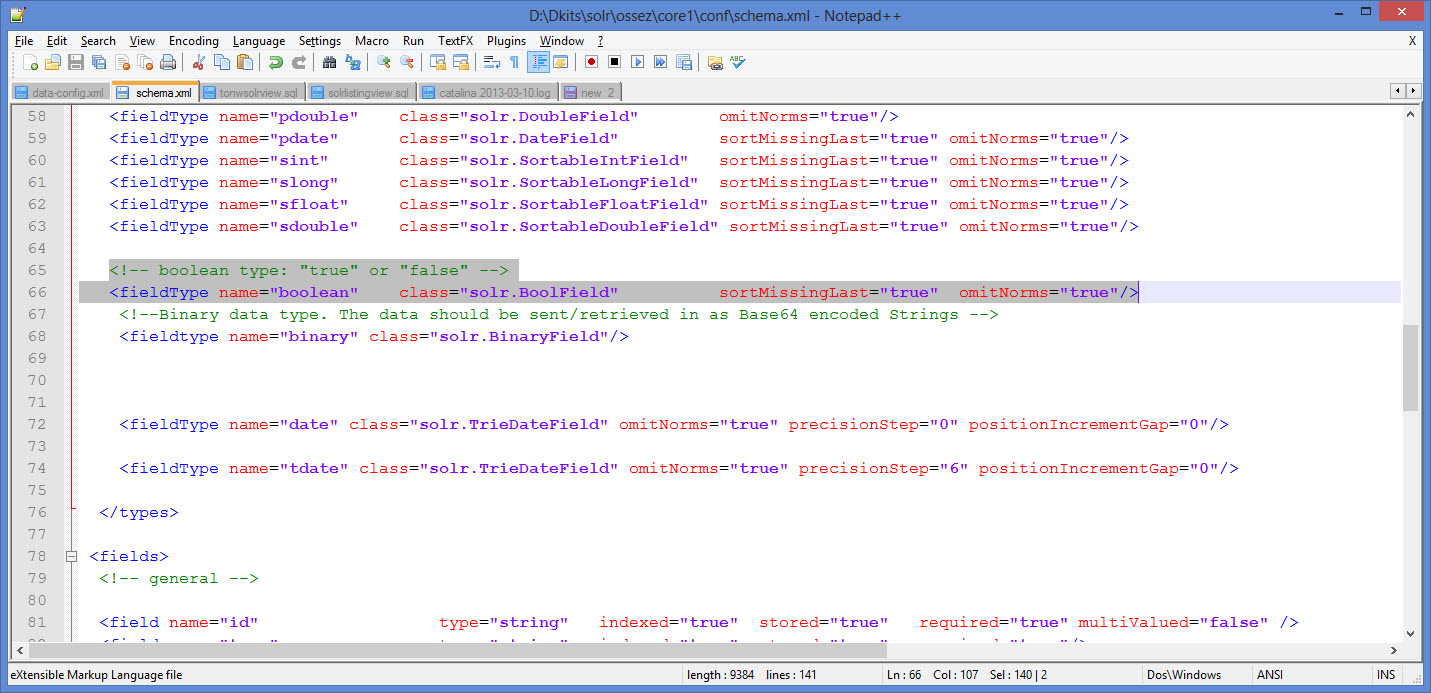The height and width of the screenshot is (693, 1431).
Task: Toggle synchronize horizontal scrolling icon
Action: click(460, 62)
